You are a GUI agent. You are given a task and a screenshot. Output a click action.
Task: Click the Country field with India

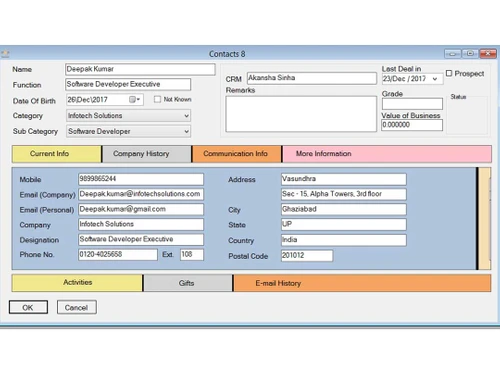[344, 240]
